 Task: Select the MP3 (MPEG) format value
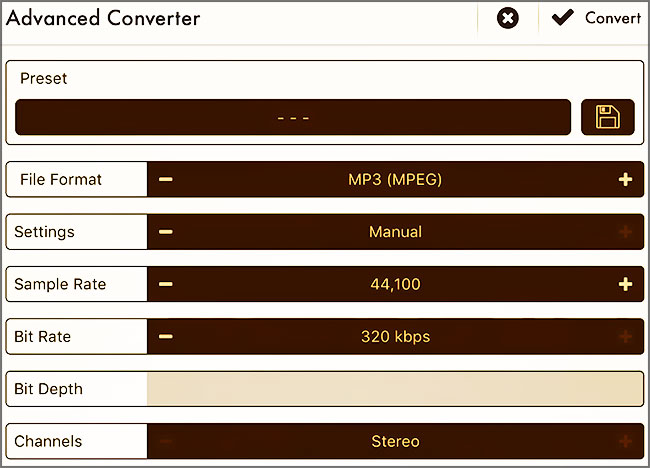pos(395,179)
